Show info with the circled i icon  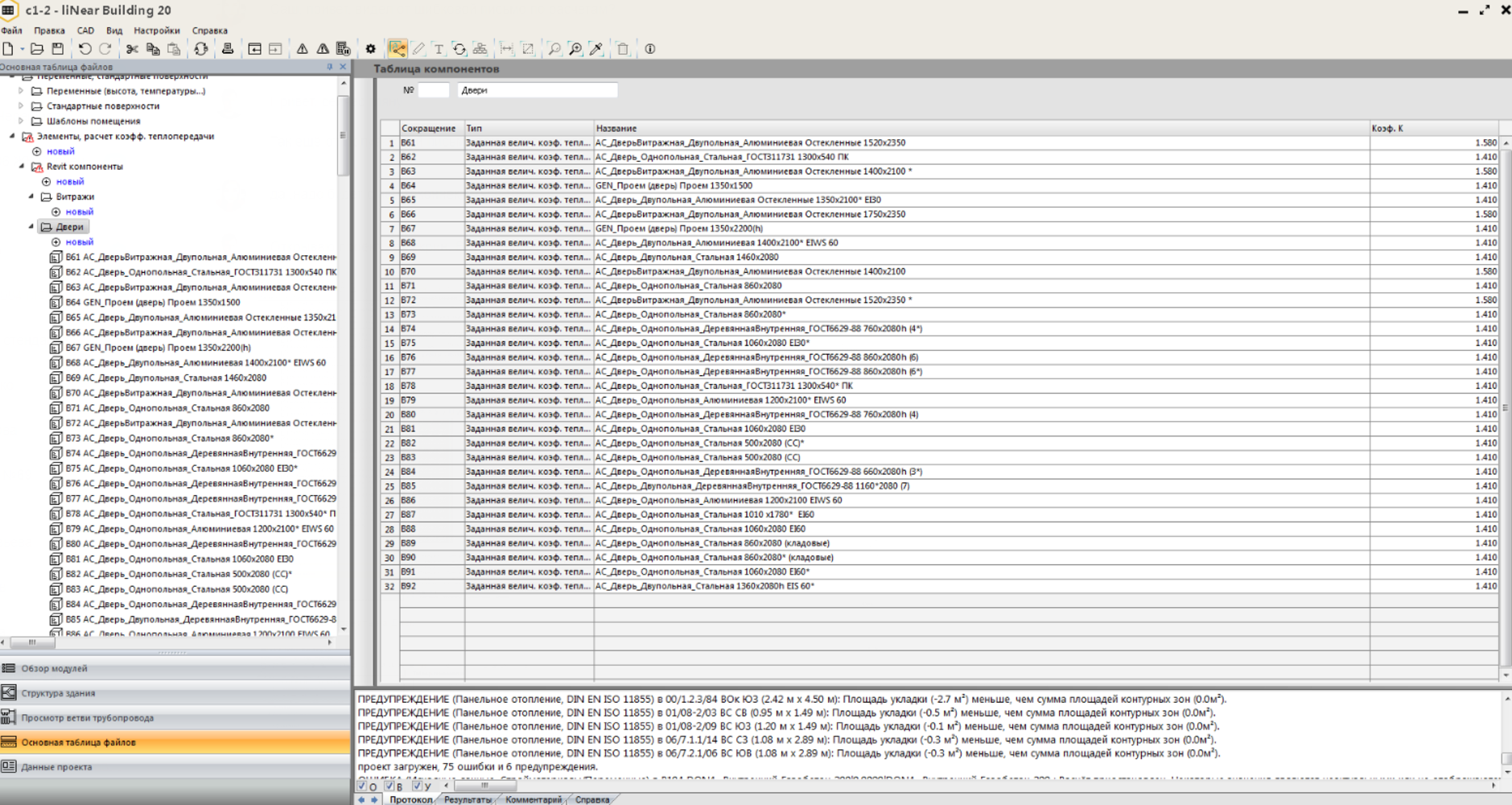coord(650,49)
